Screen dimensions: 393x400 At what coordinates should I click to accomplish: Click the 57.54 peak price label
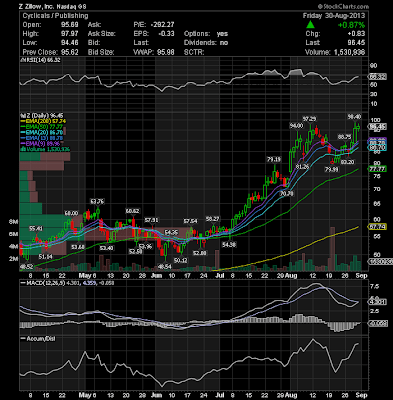pyautogui.click(x=191, y=221)
